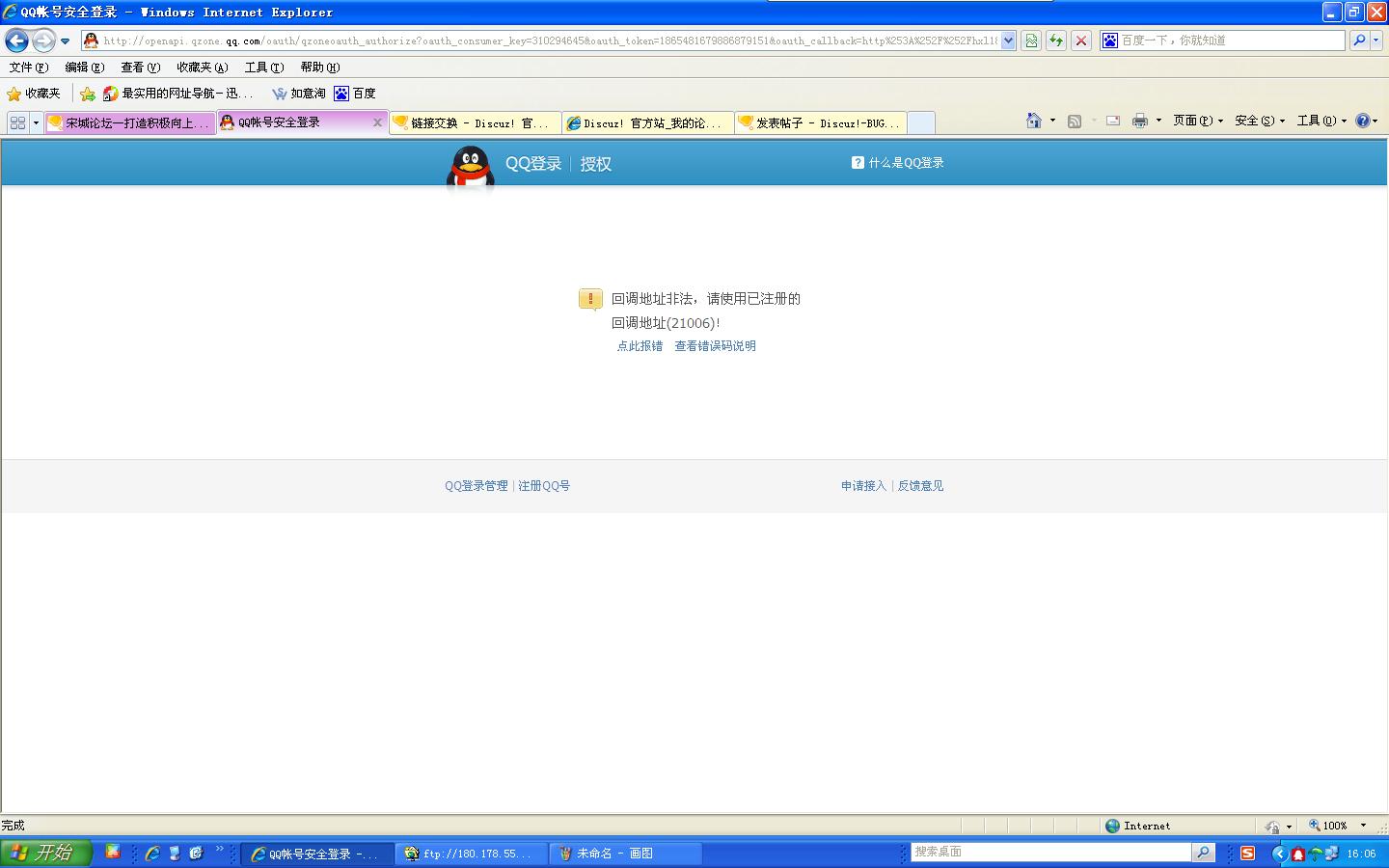Click the 16:06 taskbar clock
The width and height of the screenshot is (1389, 868).
click(1361, 854)
